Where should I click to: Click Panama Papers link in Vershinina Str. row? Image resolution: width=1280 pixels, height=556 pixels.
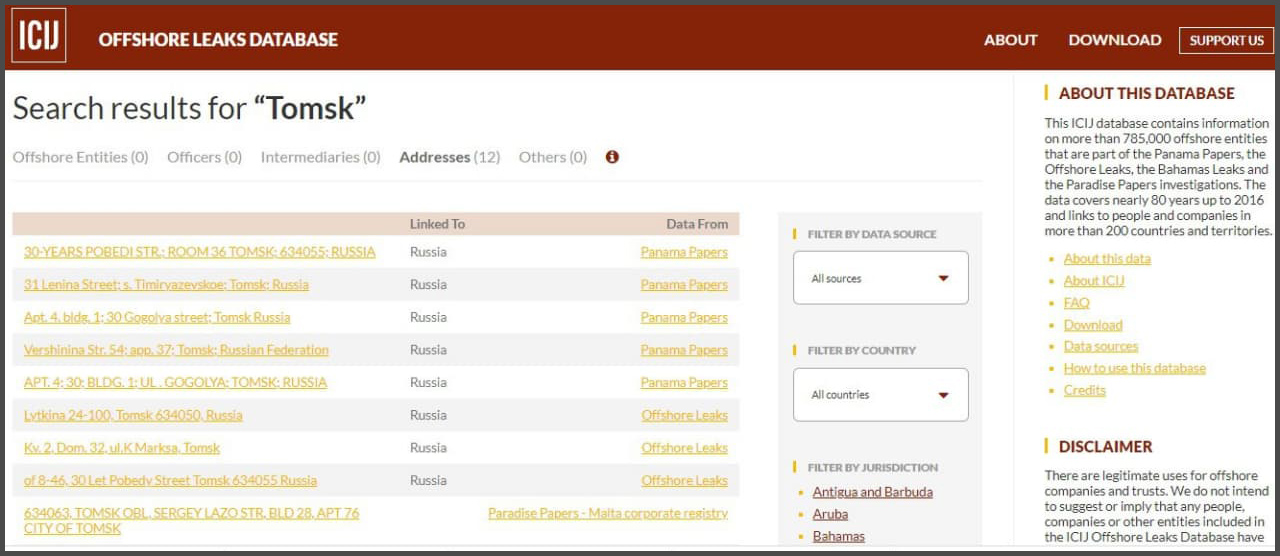(x=684, y=350)
